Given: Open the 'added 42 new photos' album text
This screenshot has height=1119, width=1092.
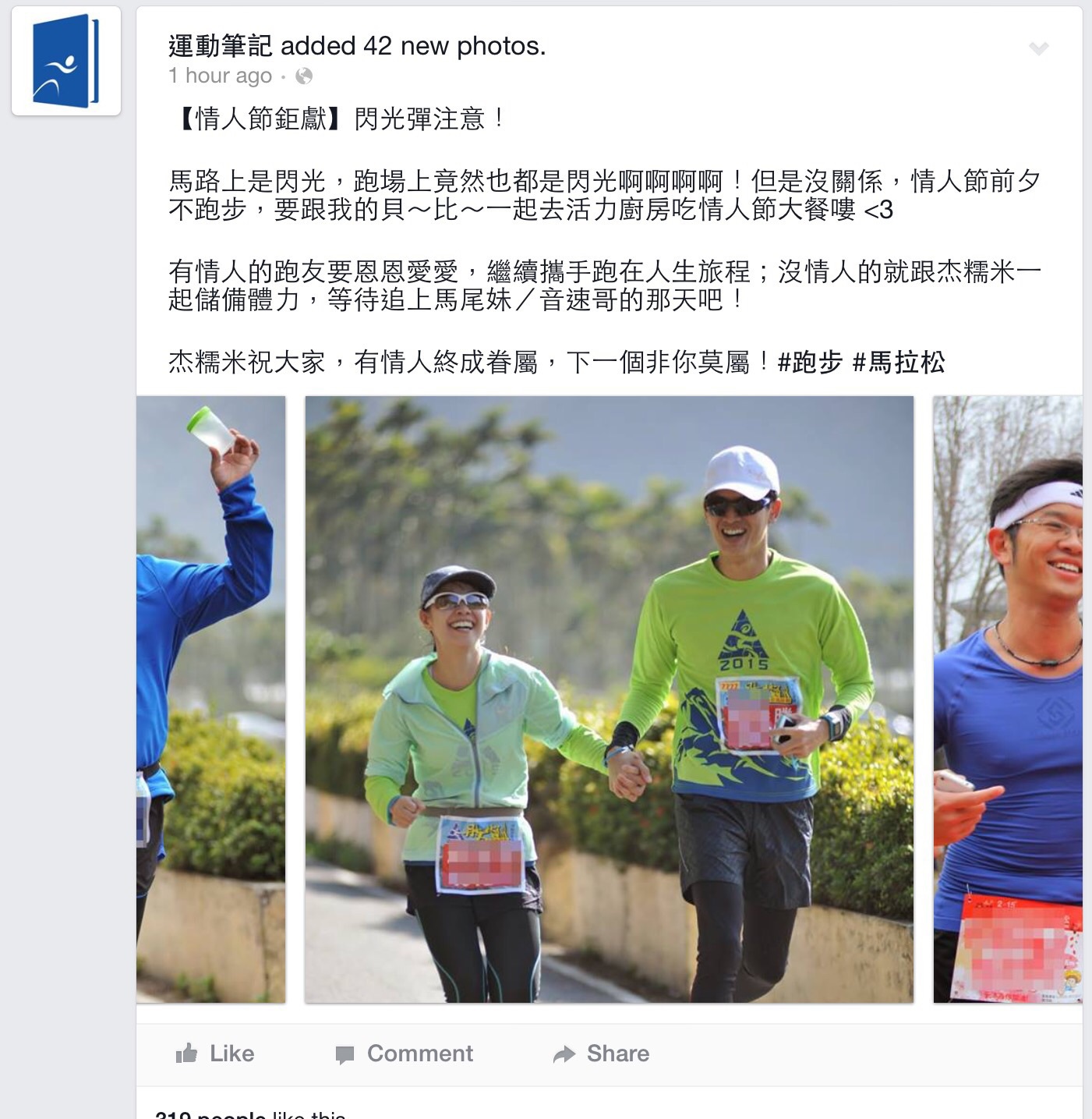Looking at the screenshot, I should [413, 46].
